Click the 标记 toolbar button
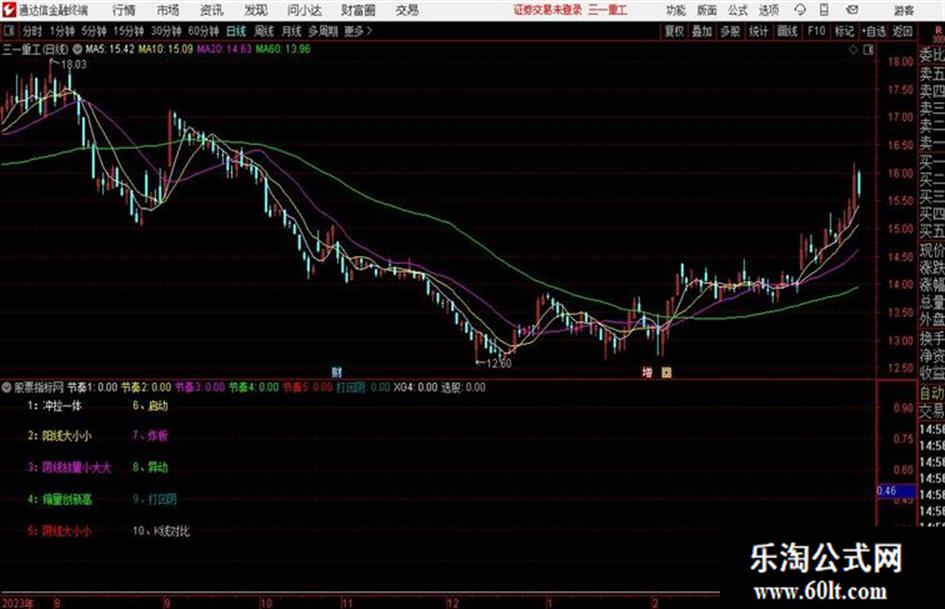The width and height of the screenshot is (945, 609). coord(844,31)
